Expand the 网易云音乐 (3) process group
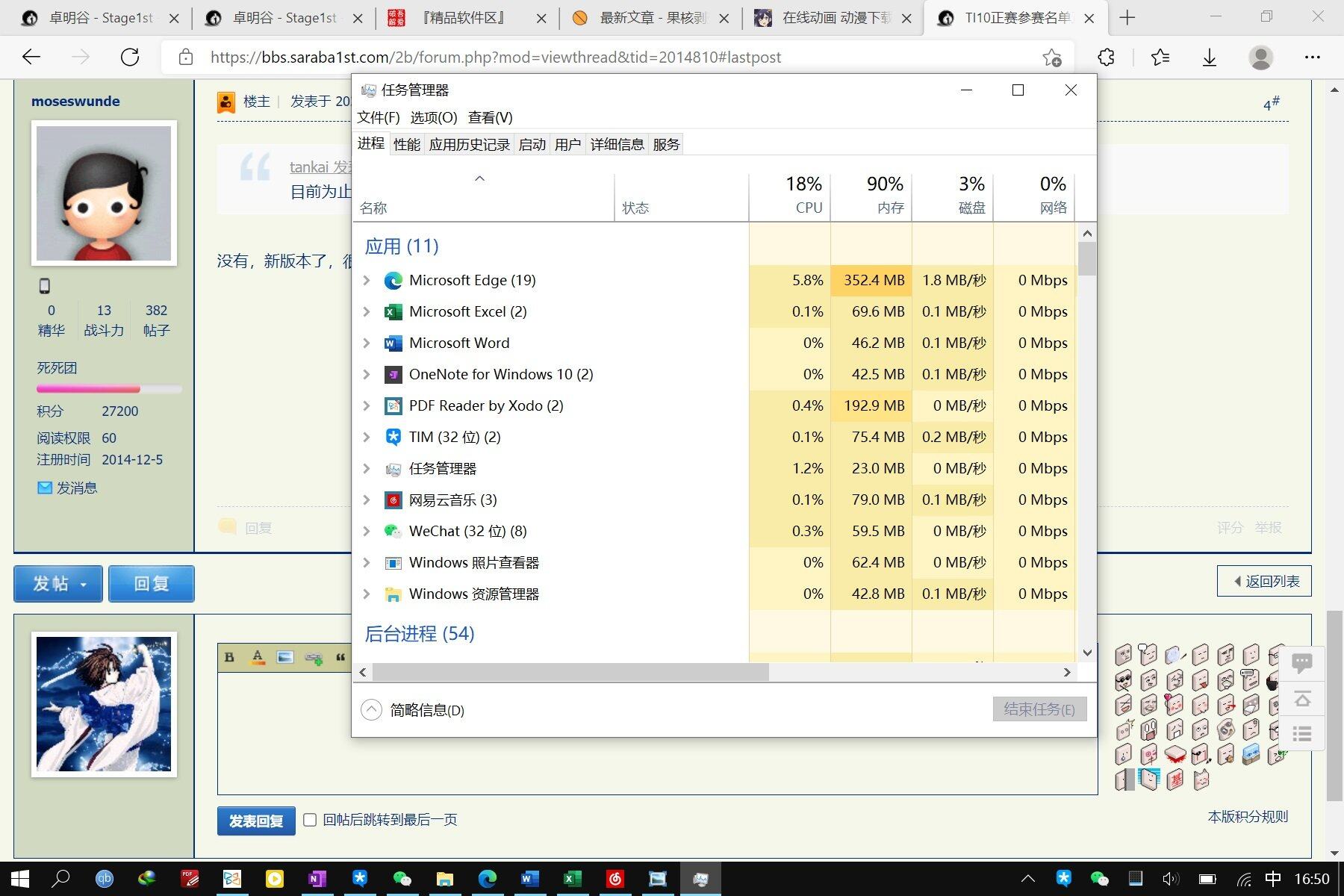1344x896 pixels. pos(367,500)
